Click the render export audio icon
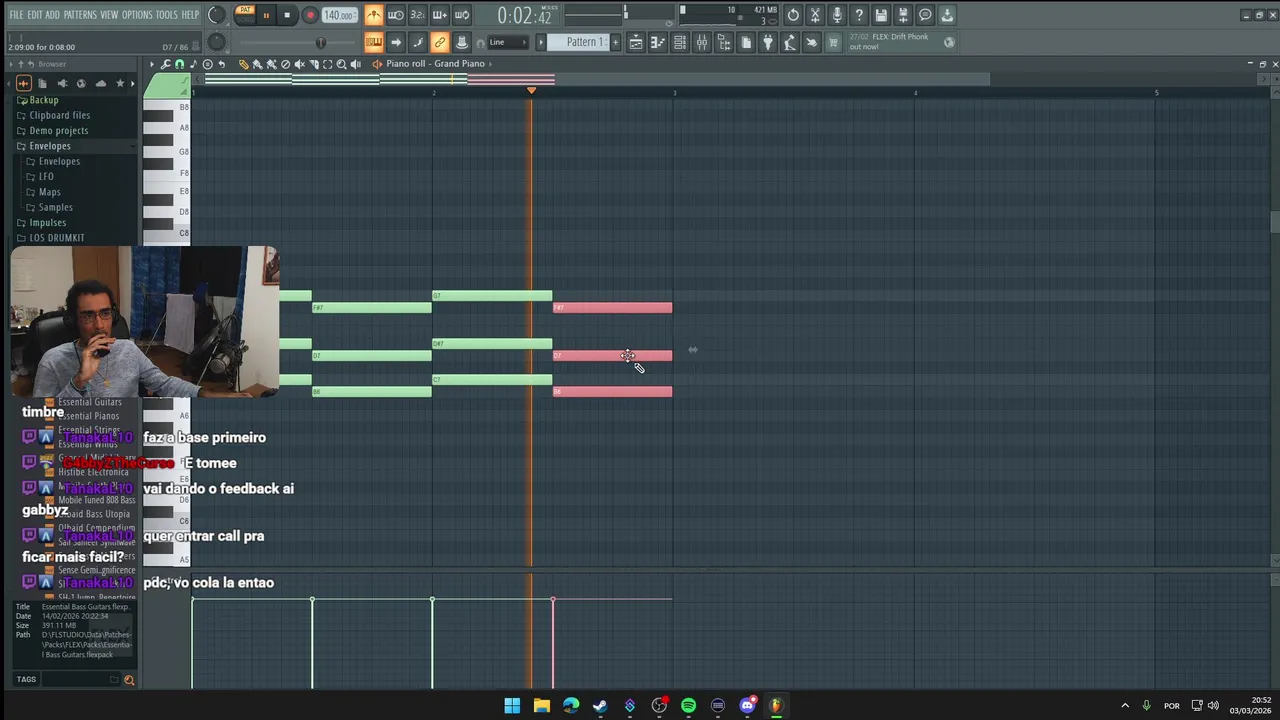This screenshot has width=1280, height=720. (x=903, y=15)
